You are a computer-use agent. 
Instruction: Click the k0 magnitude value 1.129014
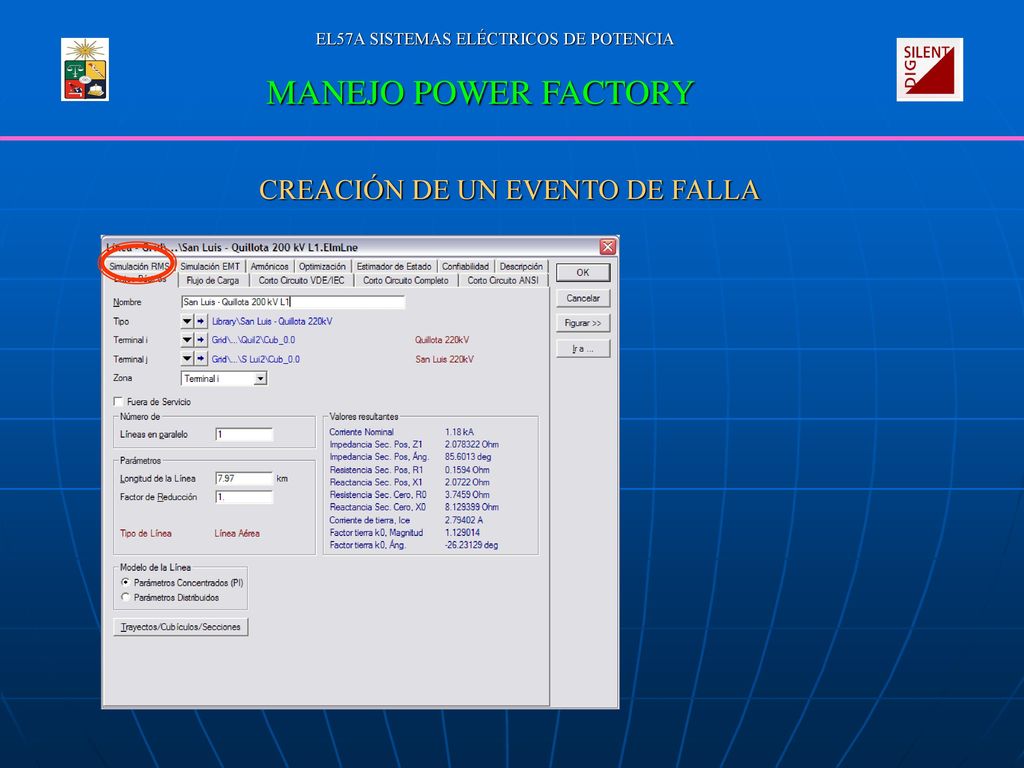pyautogui.click(x=462, y=532)
